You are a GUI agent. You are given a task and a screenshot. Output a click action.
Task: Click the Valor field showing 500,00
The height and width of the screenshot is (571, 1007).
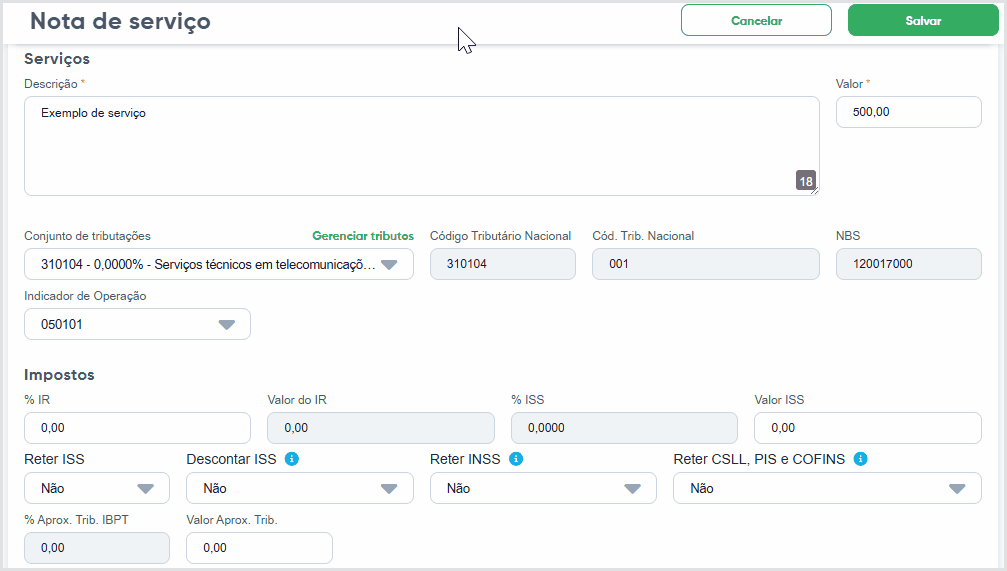point(909,112)
